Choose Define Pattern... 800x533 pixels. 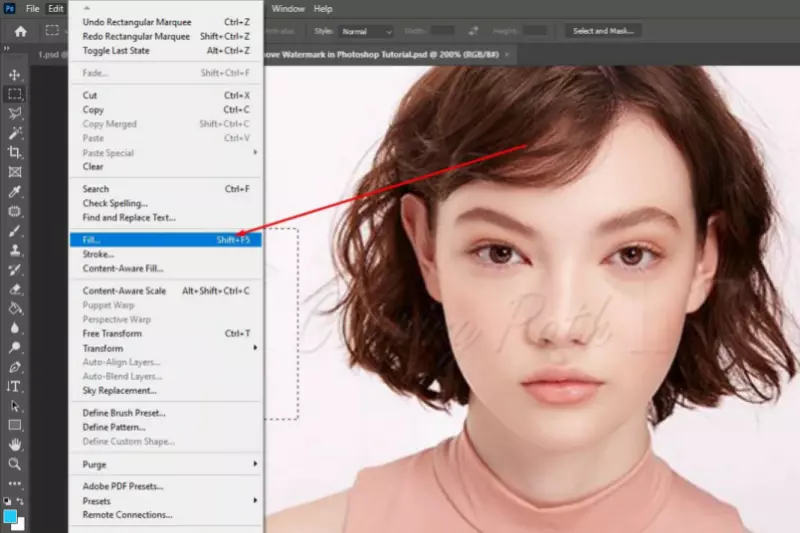click(165, 427)
